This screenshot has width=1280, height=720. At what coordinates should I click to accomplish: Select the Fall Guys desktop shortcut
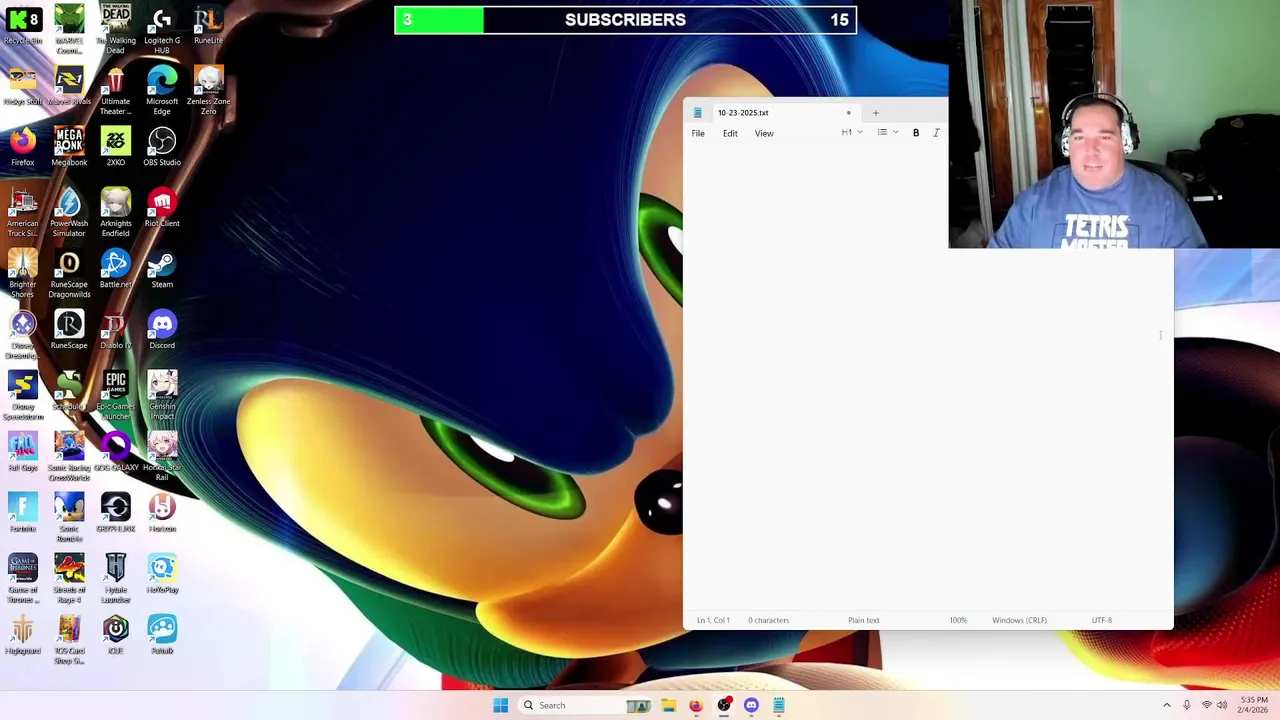click(x=23, y=452)
